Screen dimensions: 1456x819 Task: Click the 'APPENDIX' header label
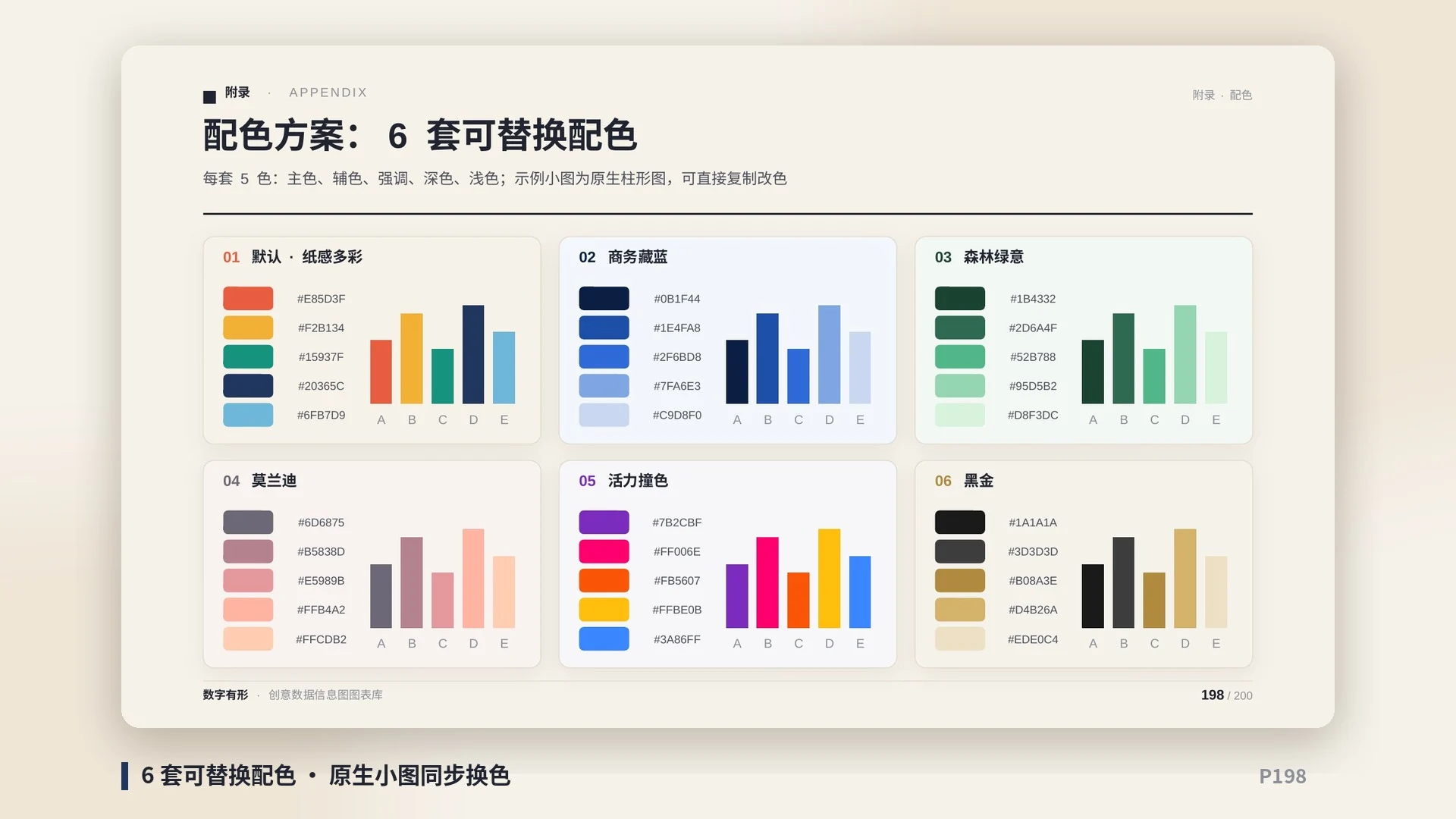pos(328,93)
